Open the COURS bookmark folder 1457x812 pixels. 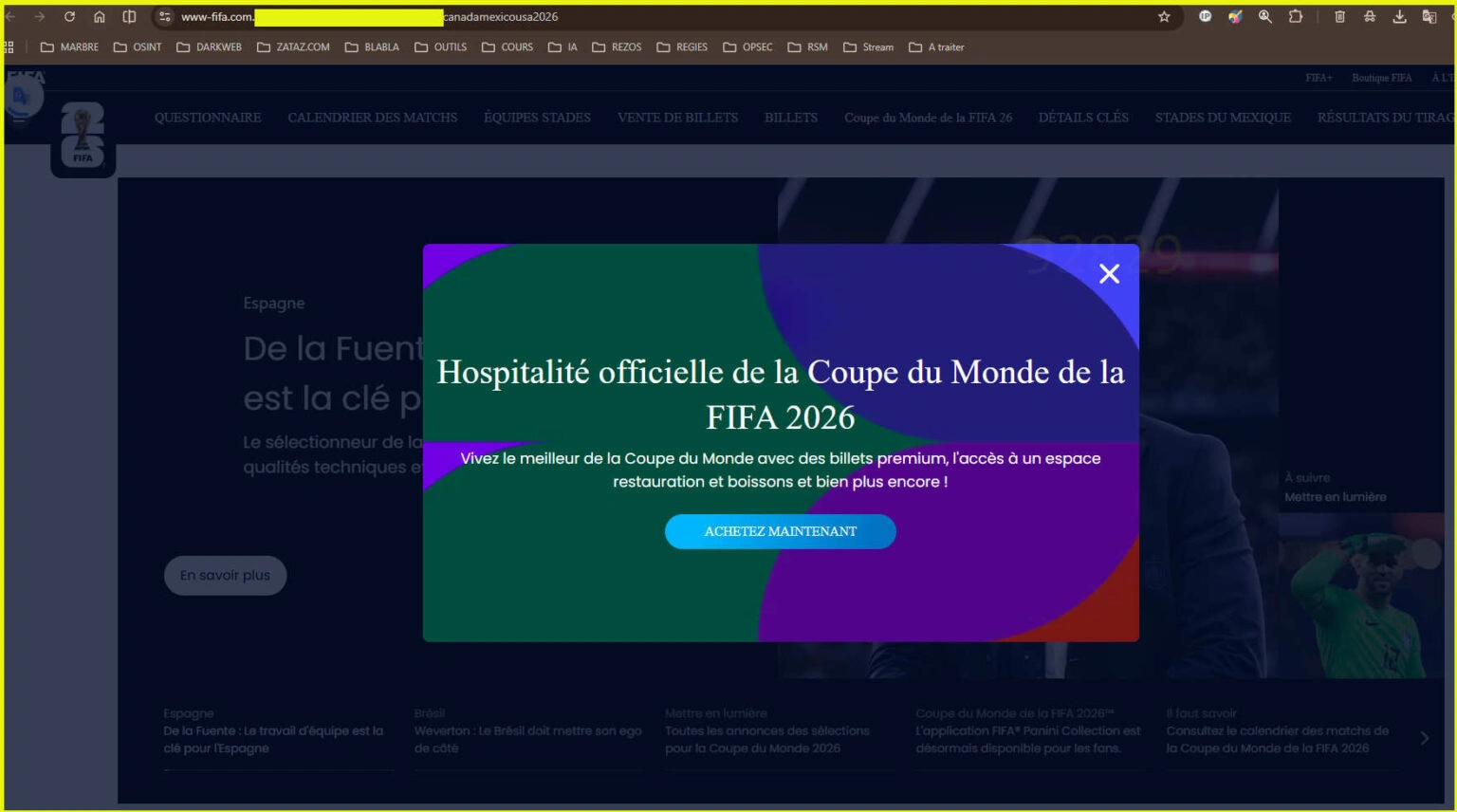pos(507,47)
